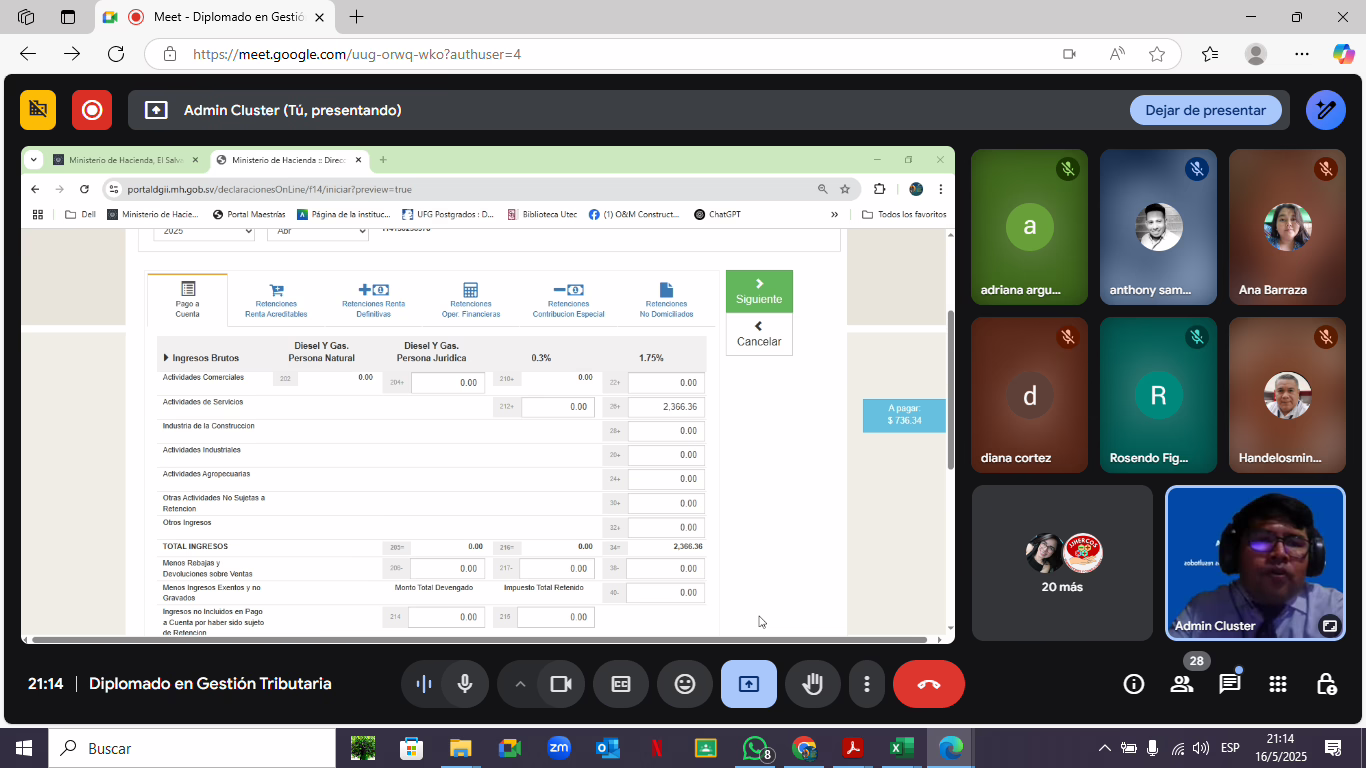1366x768 pixels.
Task: Mute the microphone
Action: (465, 684)
